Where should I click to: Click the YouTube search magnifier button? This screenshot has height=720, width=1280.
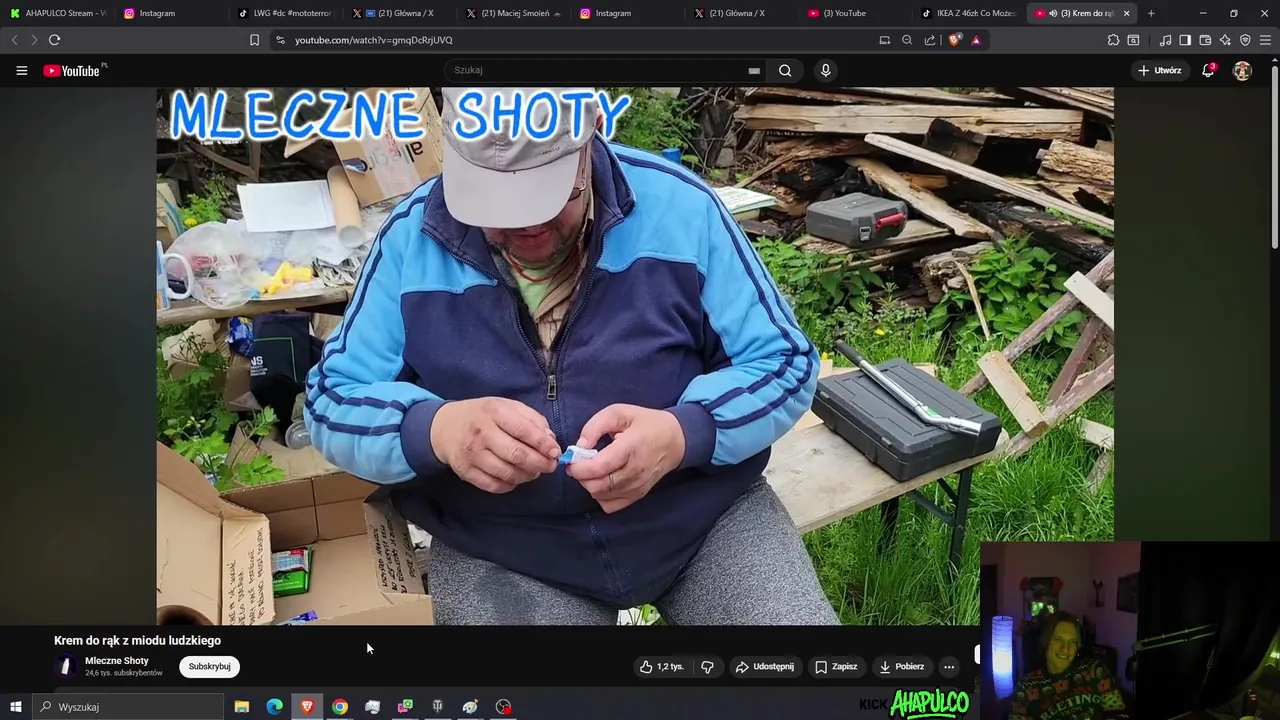[x=785, y=70]
